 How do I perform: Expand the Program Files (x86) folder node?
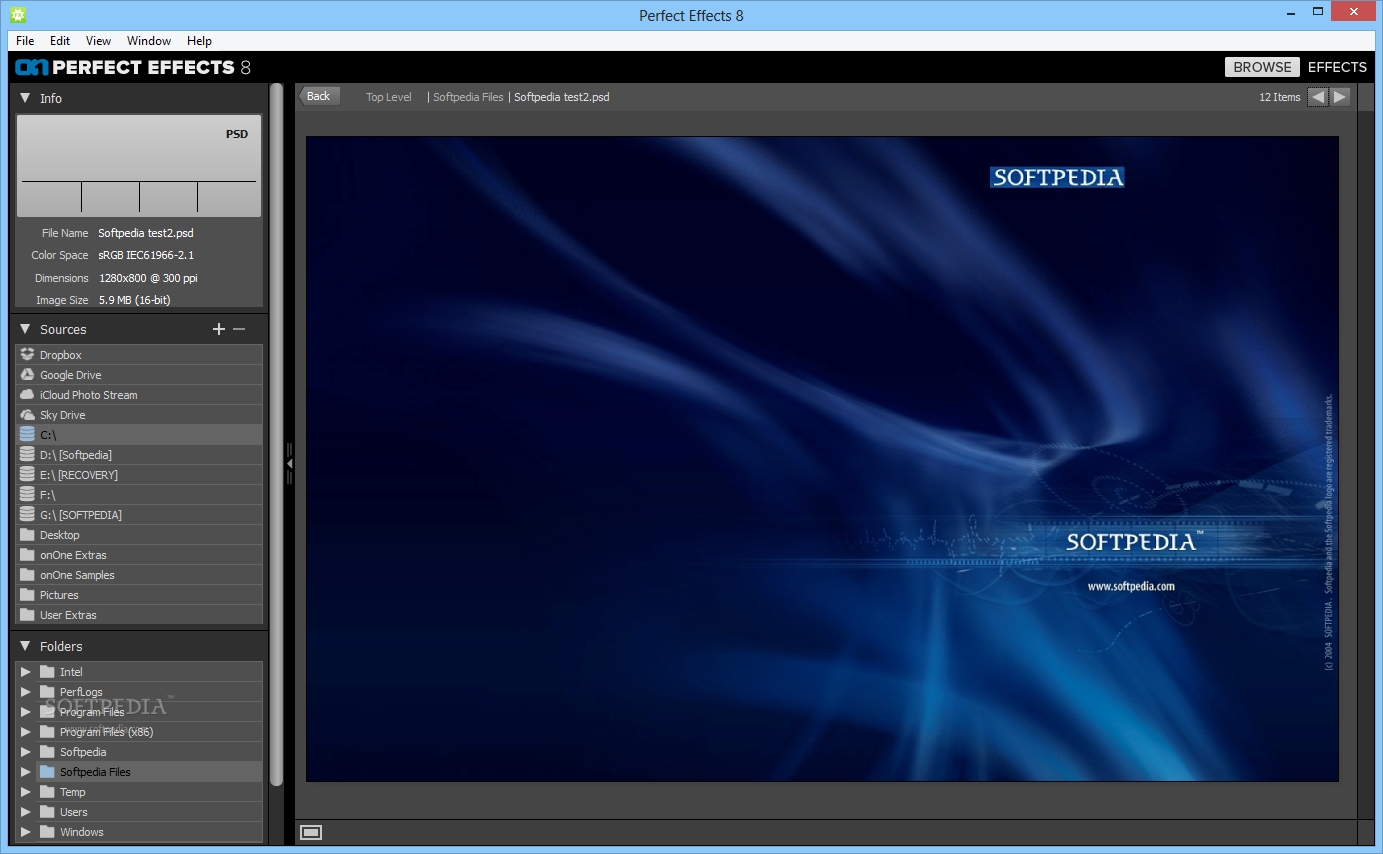pos(26,732)
